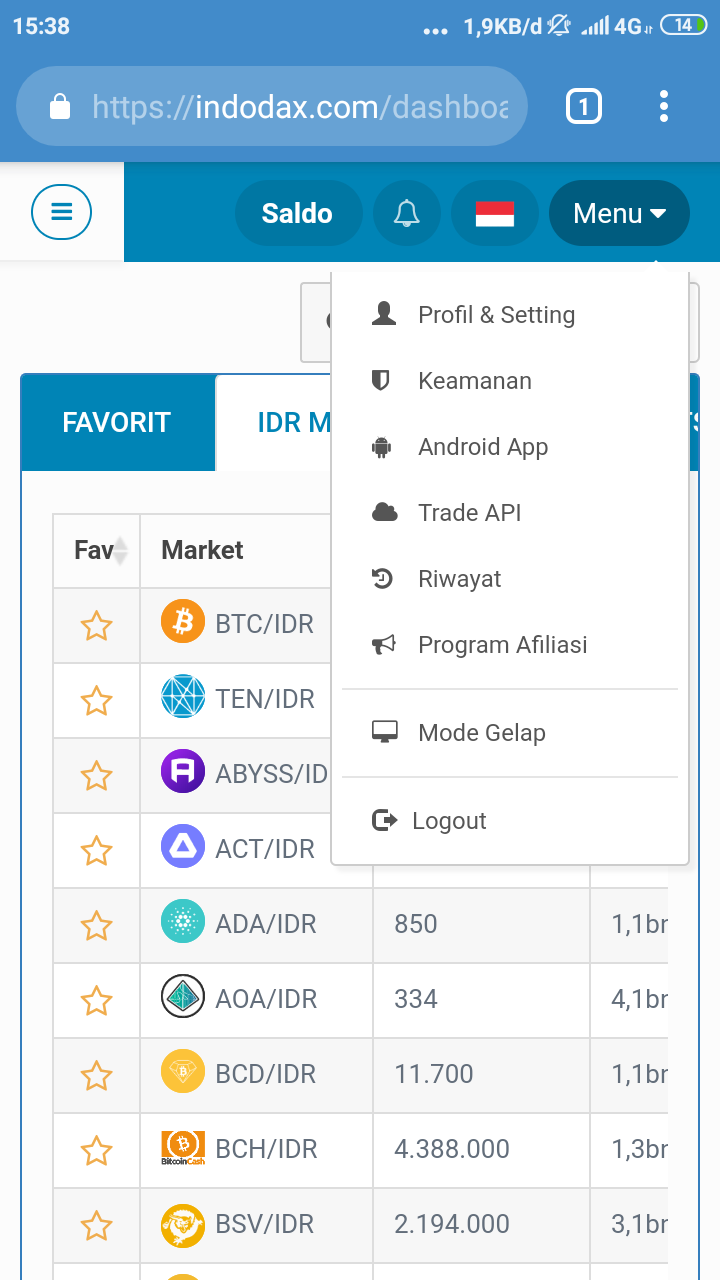Sort table by the Fav column arrows
Screen dimensions: 720x1280
click(120, 550)
